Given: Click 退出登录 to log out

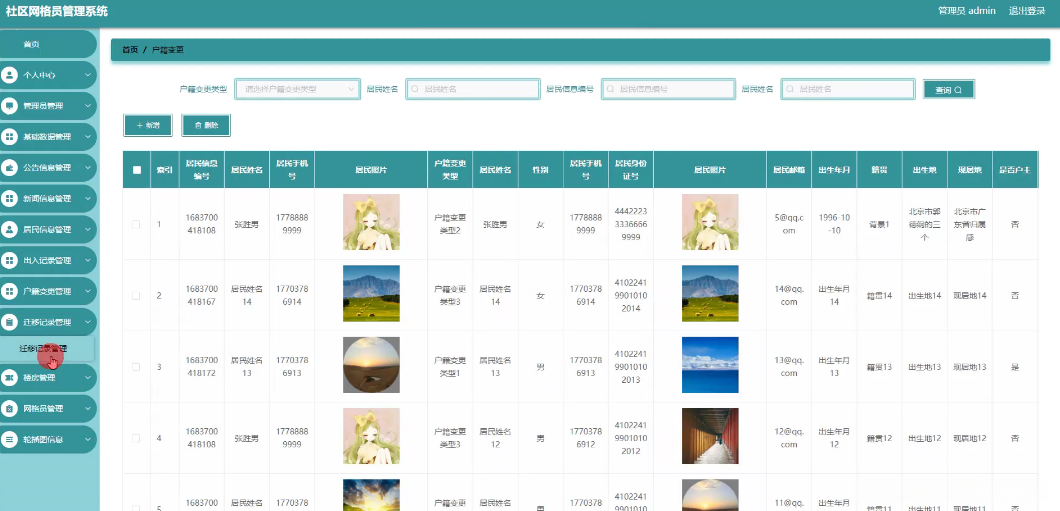Looking at the screenshot, I should click(x=1027, y=11).
